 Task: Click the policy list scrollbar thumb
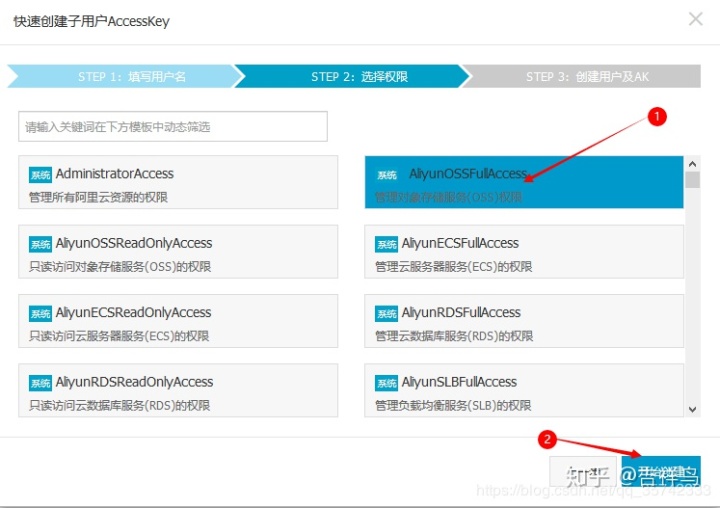tap(692, 180)
